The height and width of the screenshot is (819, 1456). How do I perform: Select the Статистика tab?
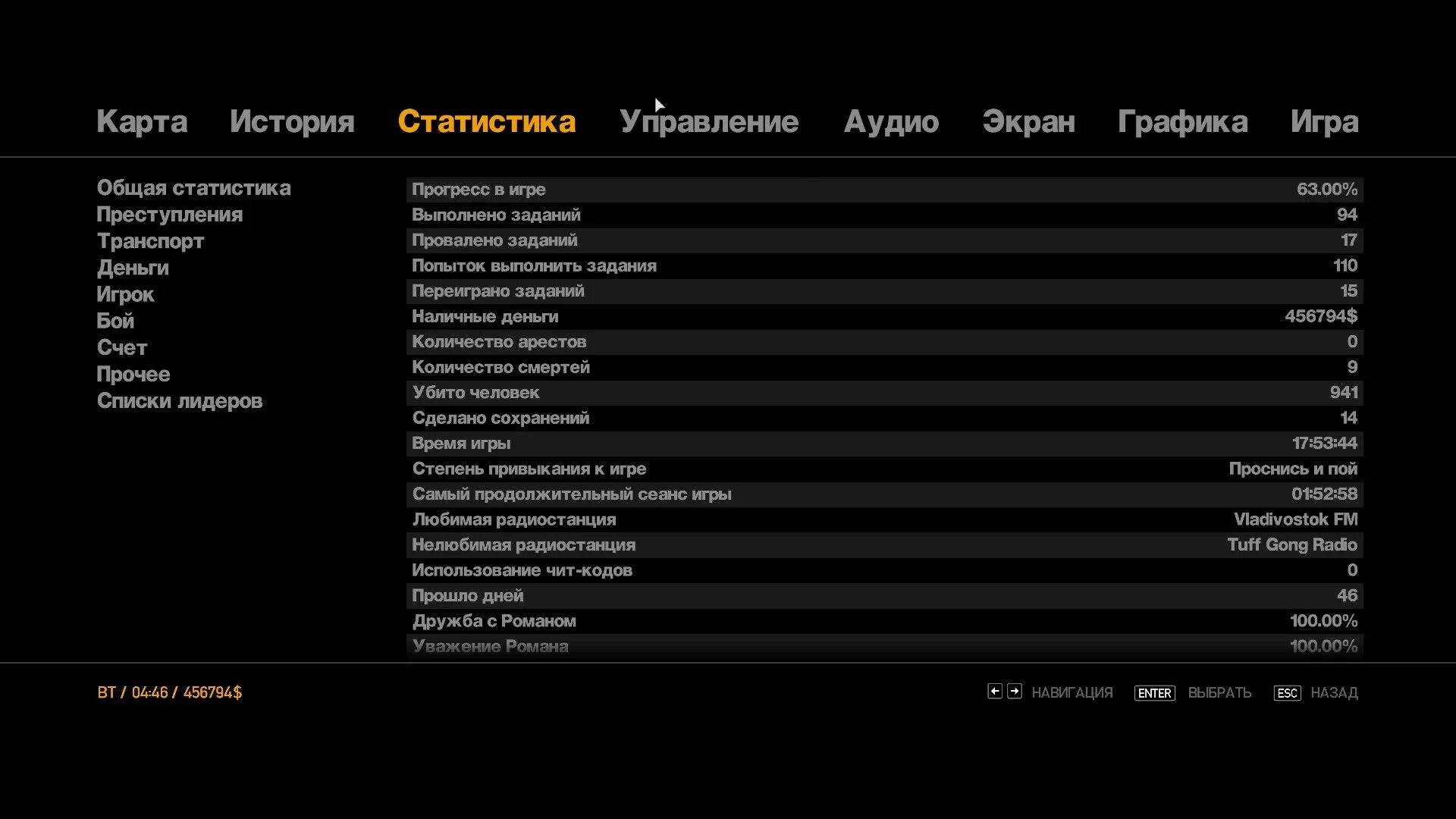(x=487, y=121)
